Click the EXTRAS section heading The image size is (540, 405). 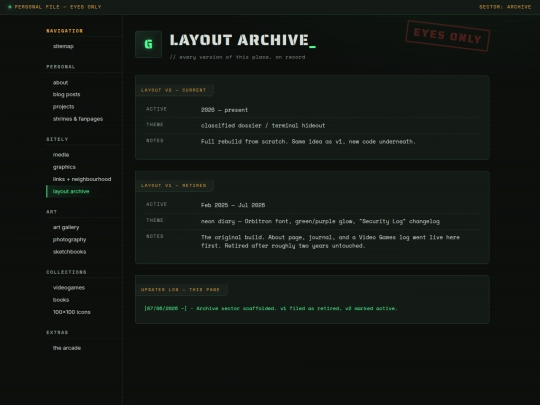click(57, 332)
